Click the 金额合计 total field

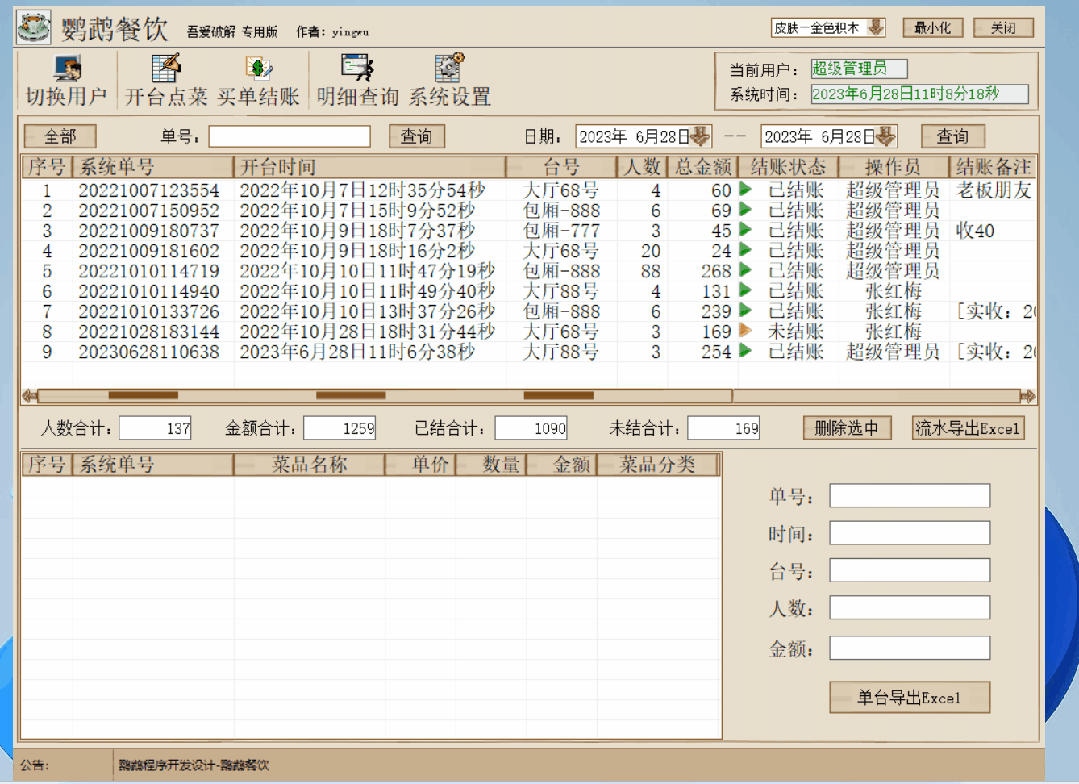pyautogui.click(x=340, y=428)
